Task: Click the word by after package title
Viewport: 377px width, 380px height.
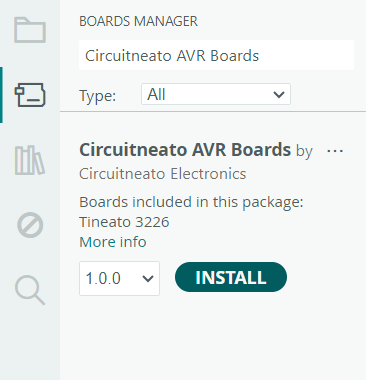Action: 304,151
